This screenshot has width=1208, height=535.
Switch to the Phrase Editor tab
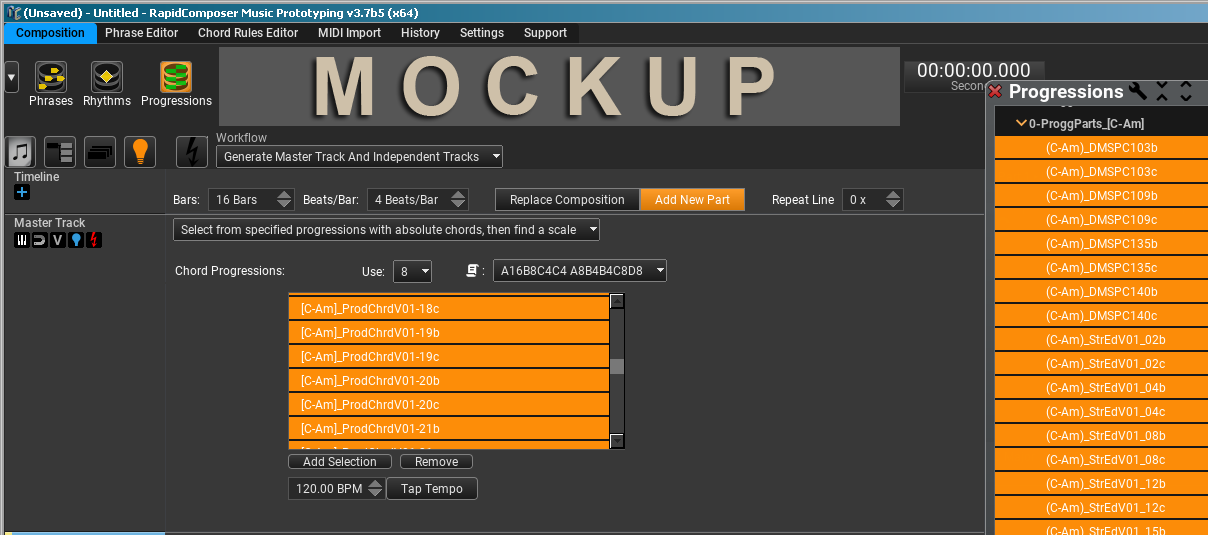141,33
